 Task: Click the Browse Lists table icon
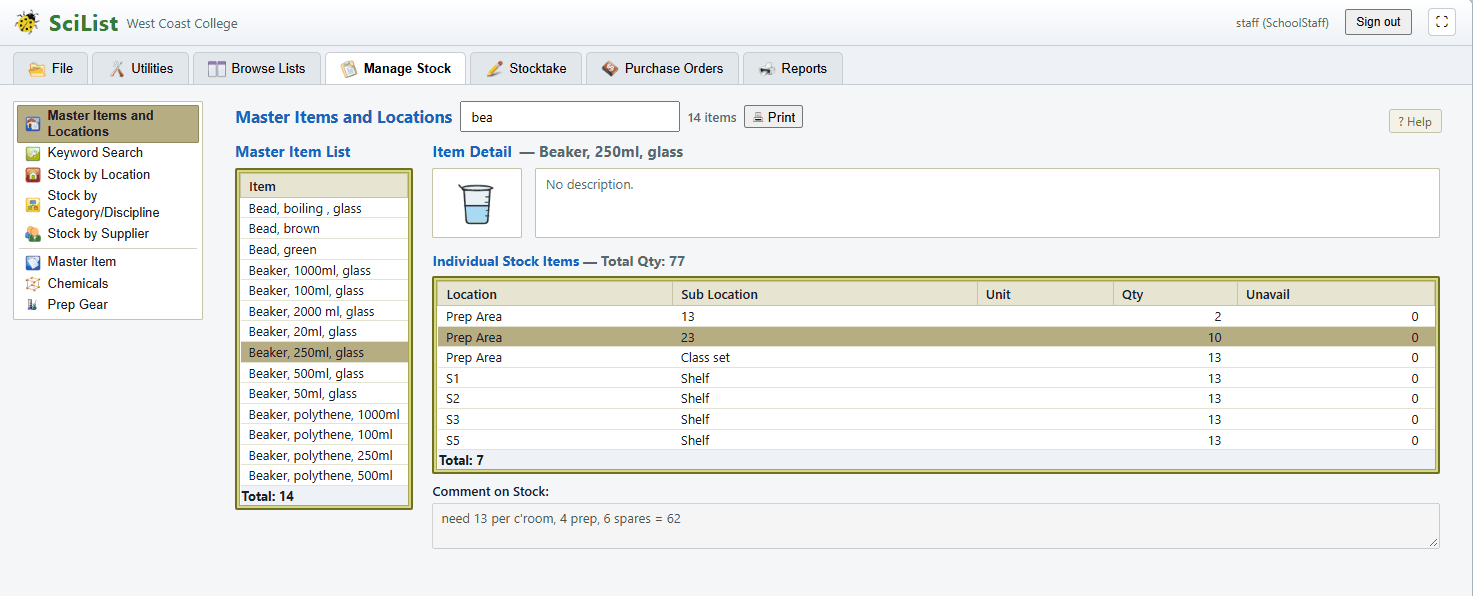coord(217,69)
